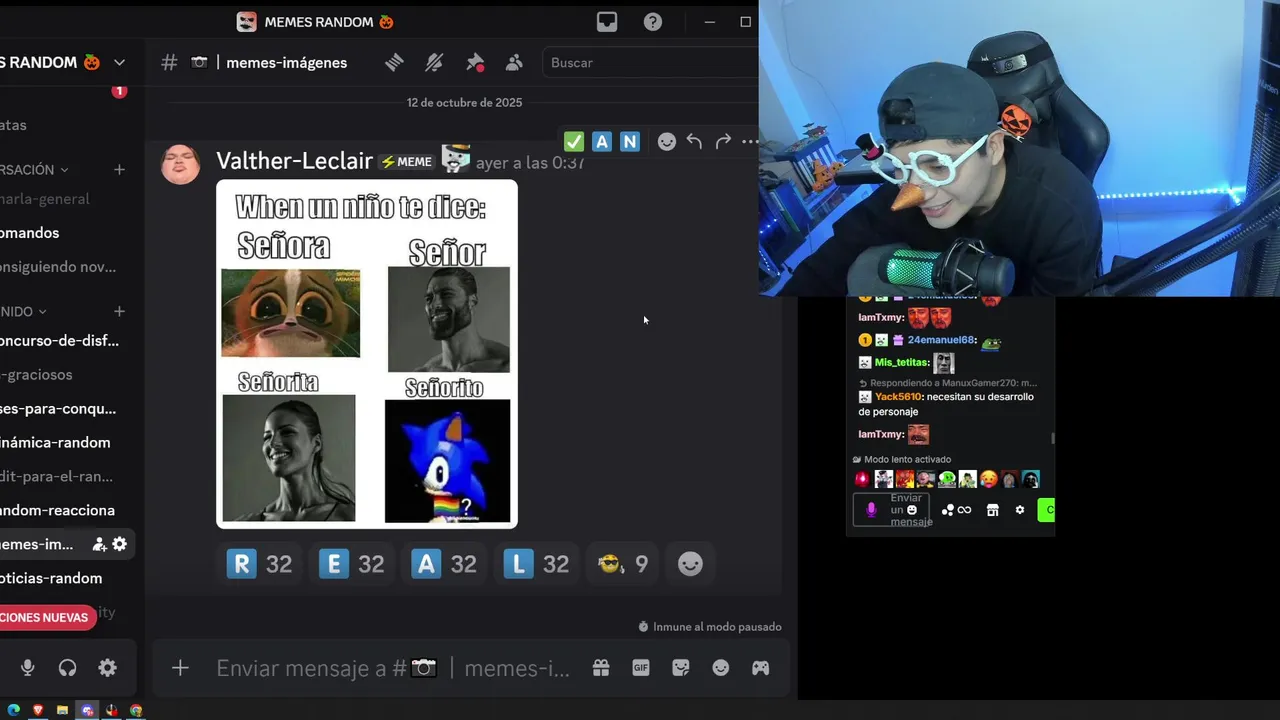Viewport: 1280px width, 720px height.
Task: Collapse the VERSACIÓN channel category
Action: click(35, 170)
